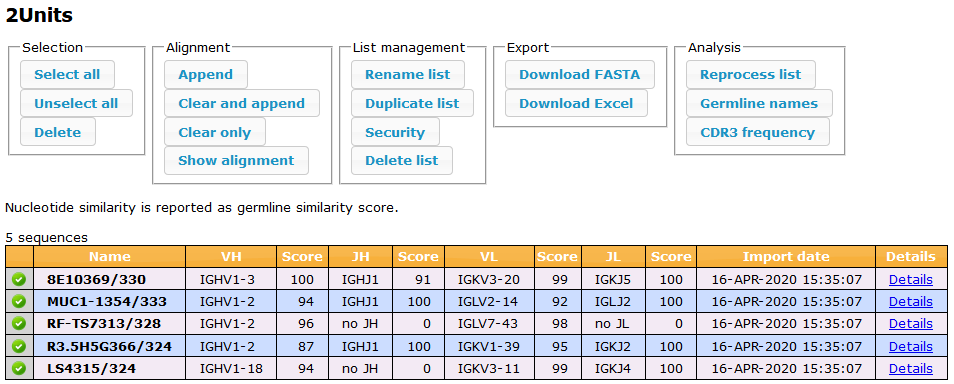Toggle the green check icon for LS4315/324
Image resolution: width=954 pixels, height=384 pixels.
[x=19, y=369]
